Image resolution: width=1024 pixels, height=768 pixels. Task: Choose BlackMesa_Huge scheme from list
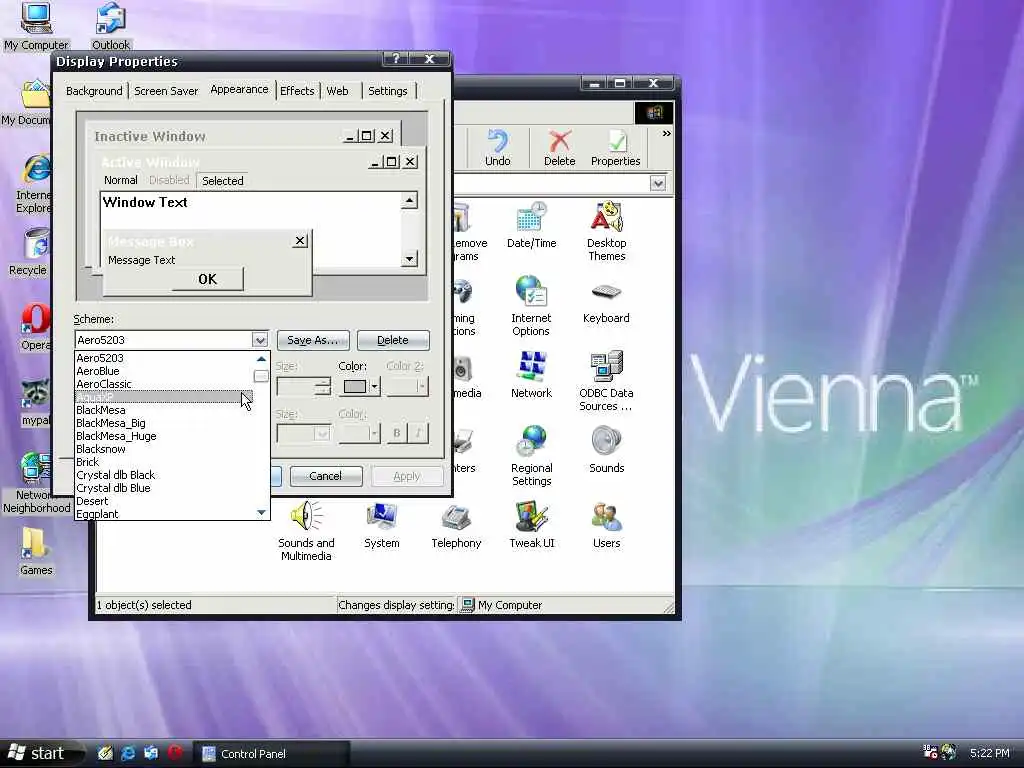[164, 436]
